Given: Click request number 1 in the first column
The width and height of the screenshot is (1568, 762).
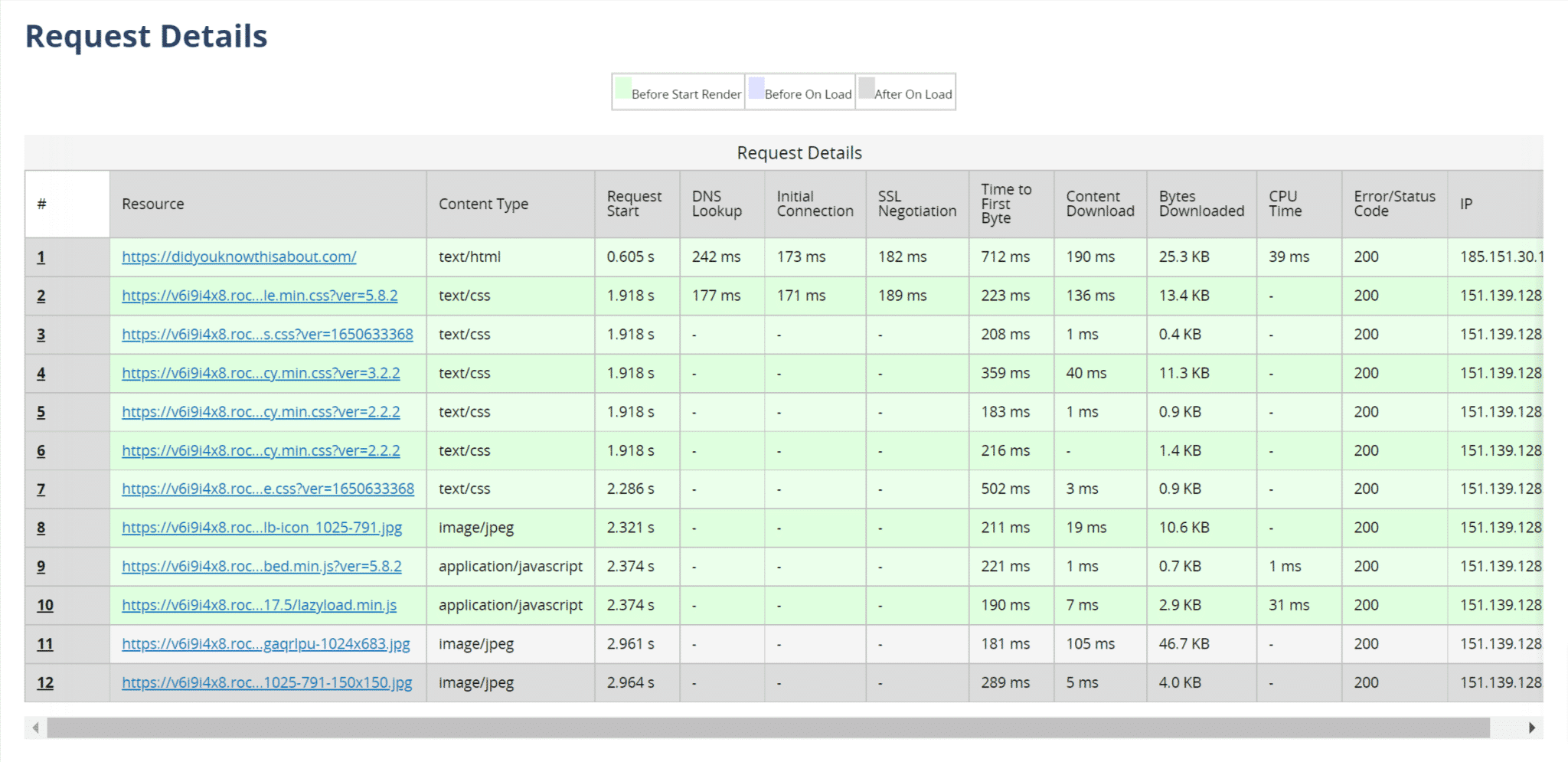Looking at the screenshot, I should 41,257.
